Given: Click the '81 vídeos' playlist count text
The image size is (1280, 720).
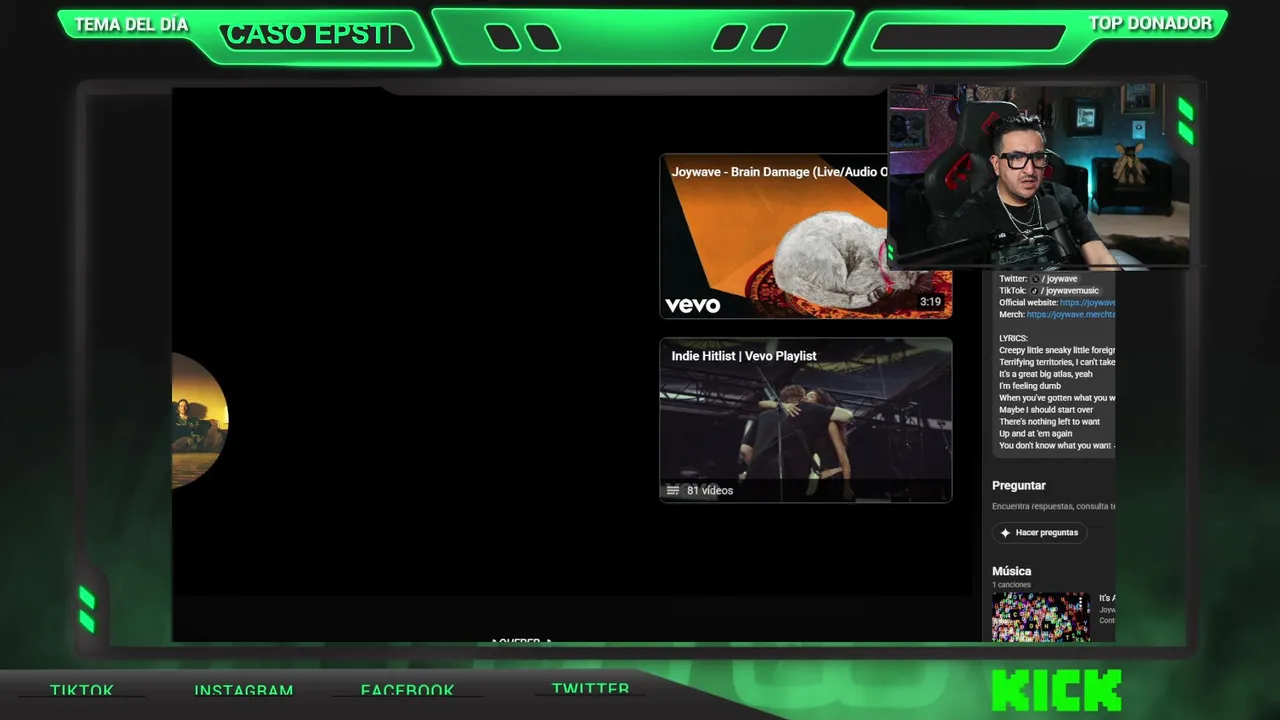Looking at the screenshot, I should click(710, 490).
